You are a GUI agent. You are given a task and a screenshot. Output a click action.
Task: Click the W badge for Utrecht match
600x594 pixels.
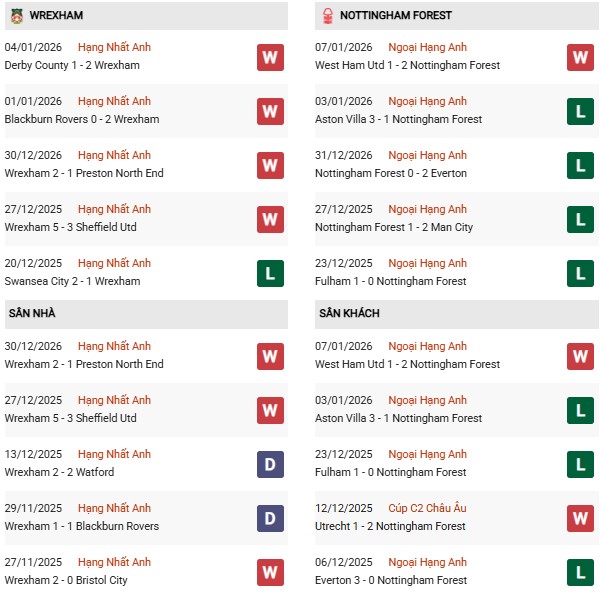581,518
